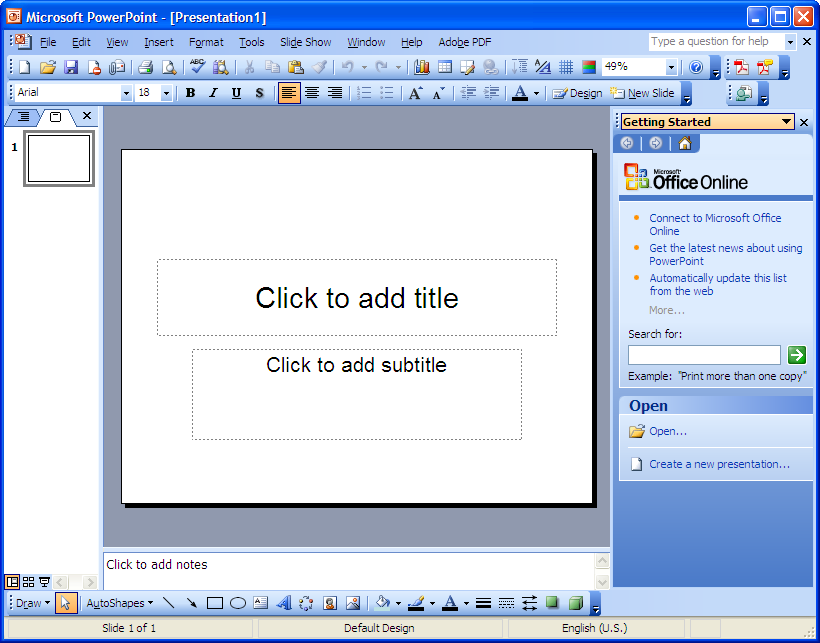Click the New Slide button
820x643 pixels.
(643, 93)
